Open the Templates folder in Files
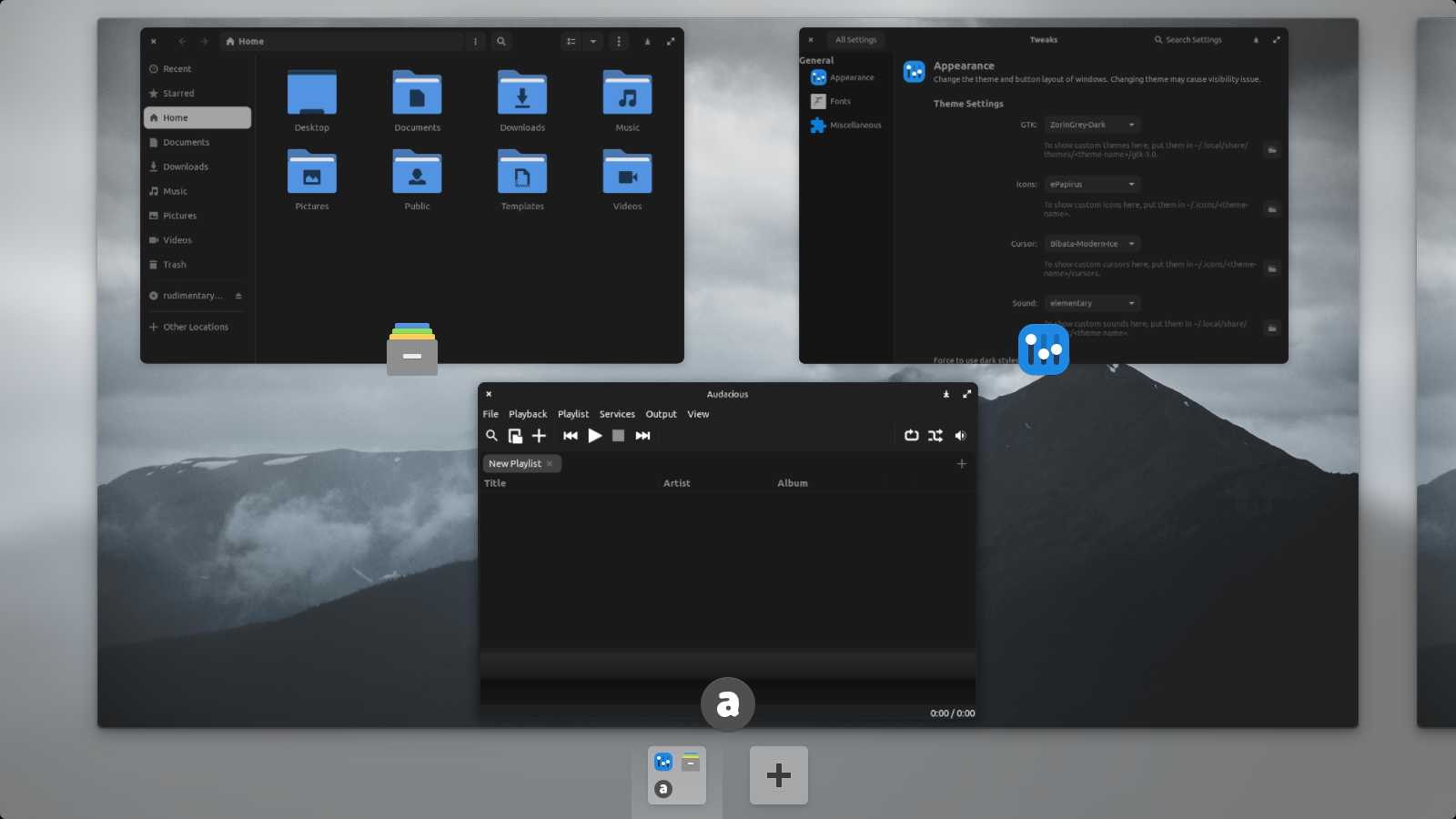 [522, 172]
